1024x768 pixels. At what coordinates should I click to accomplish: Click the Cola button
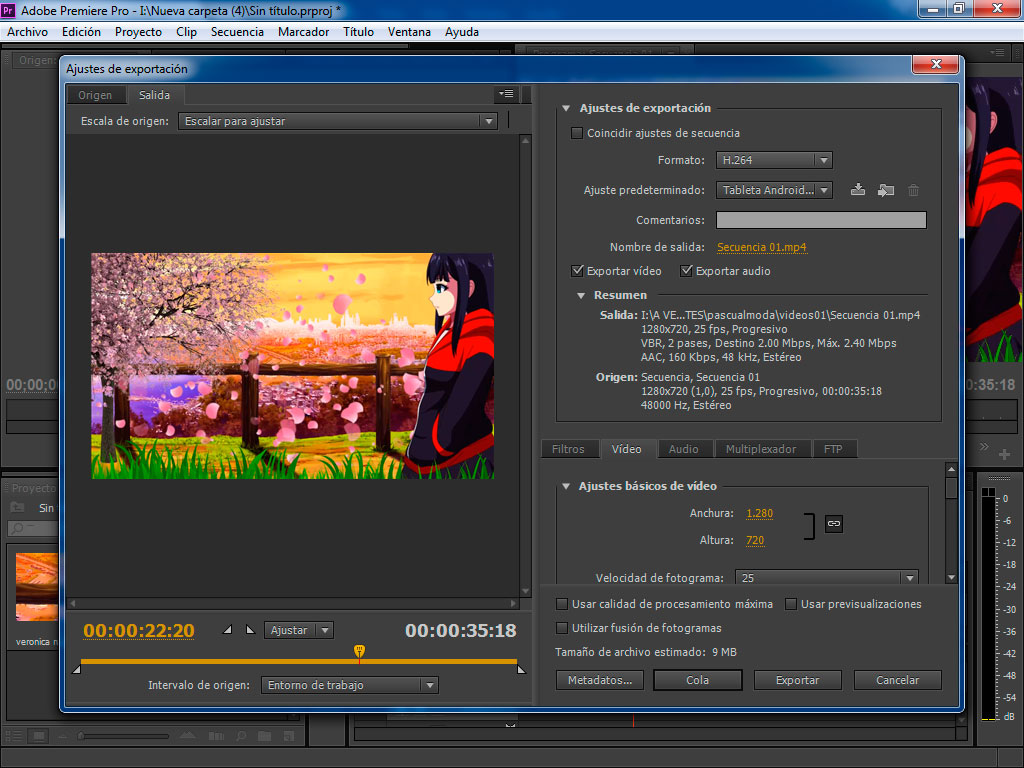[697, 680]
